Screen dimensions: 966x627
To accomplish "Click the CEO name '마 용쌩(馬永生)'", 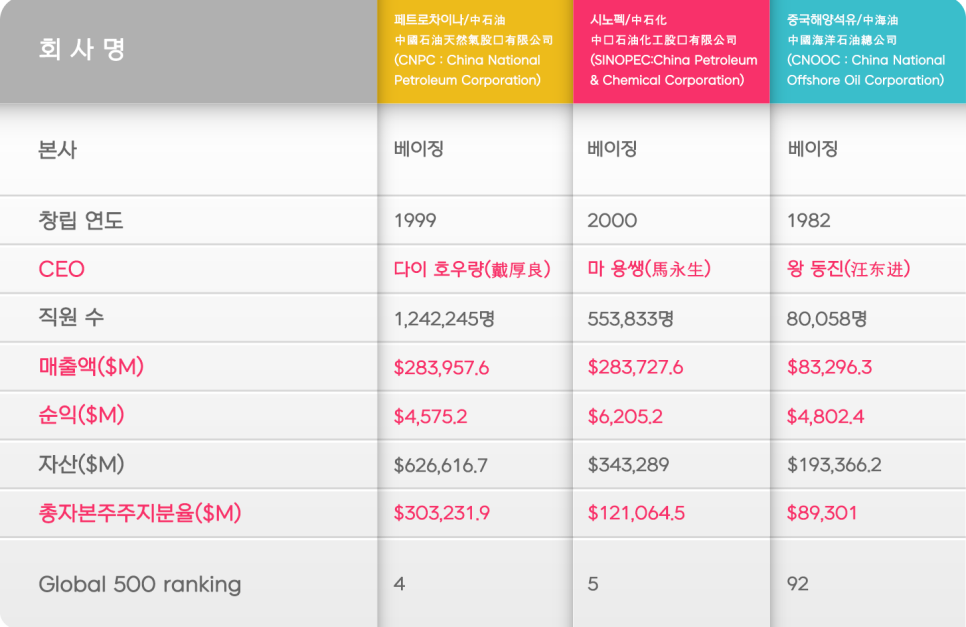I will pos(649,269).
